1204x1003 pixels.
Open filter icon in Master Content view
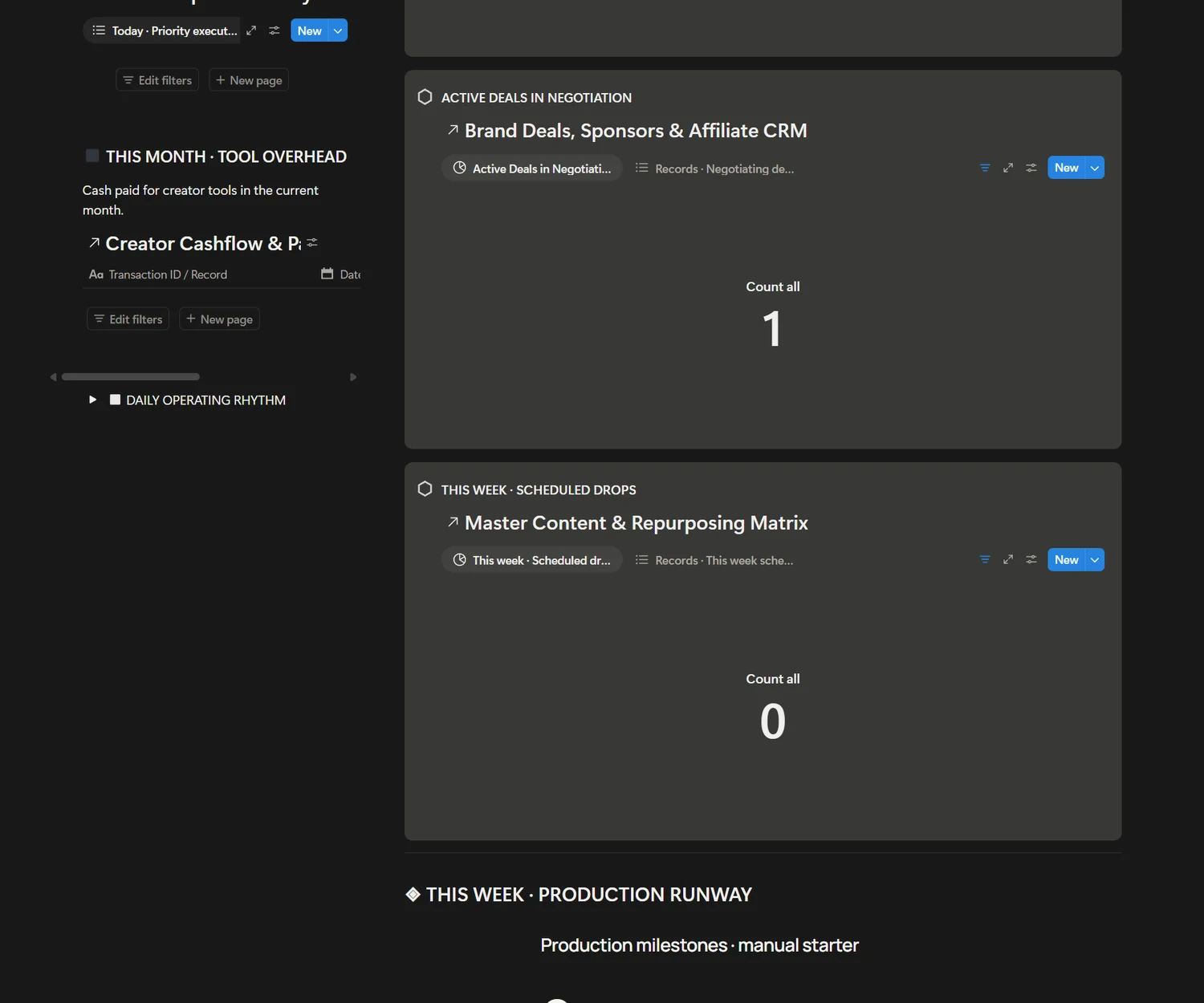coord(985,559)
